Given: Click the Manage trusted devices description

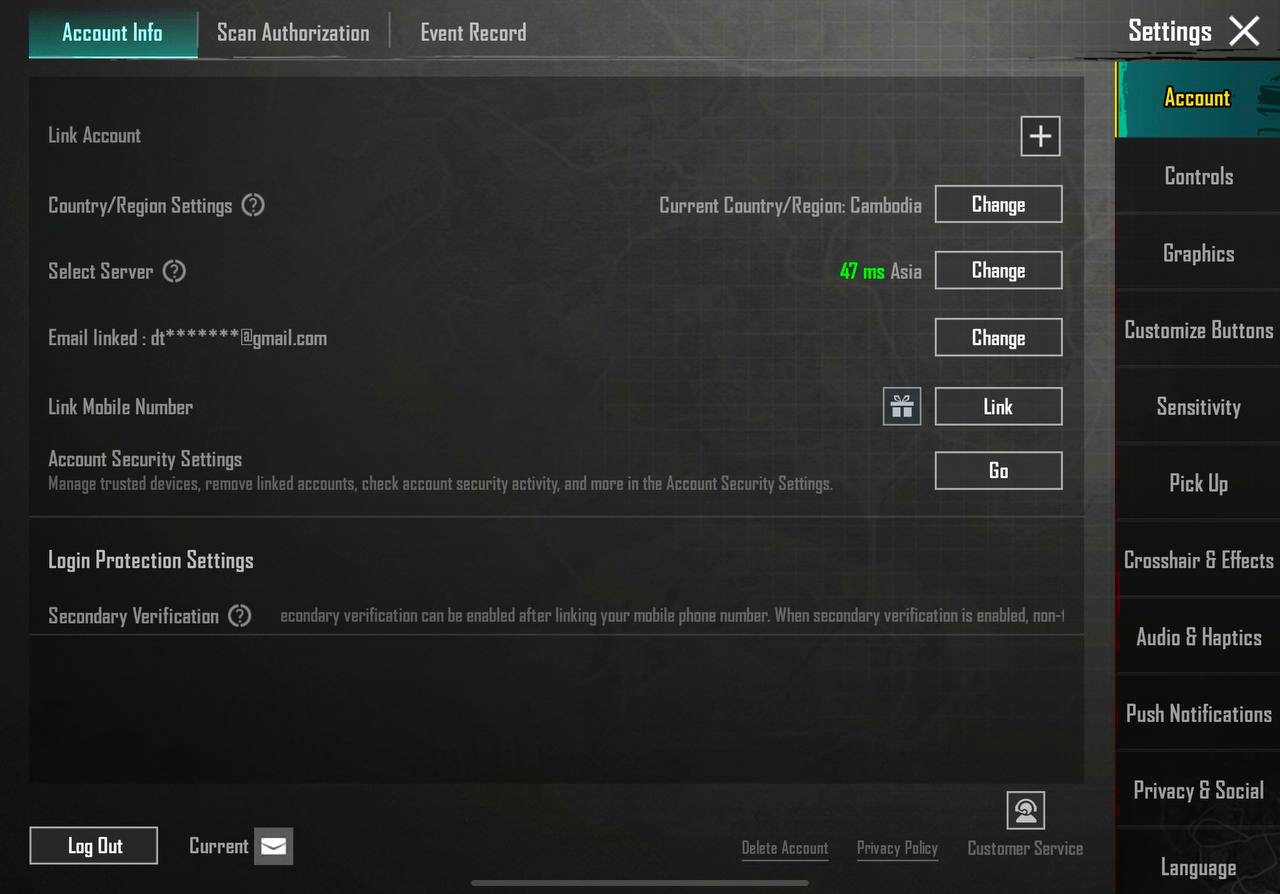Looking at the screenshot, I should pyautogui.click(x=440, y=484).
